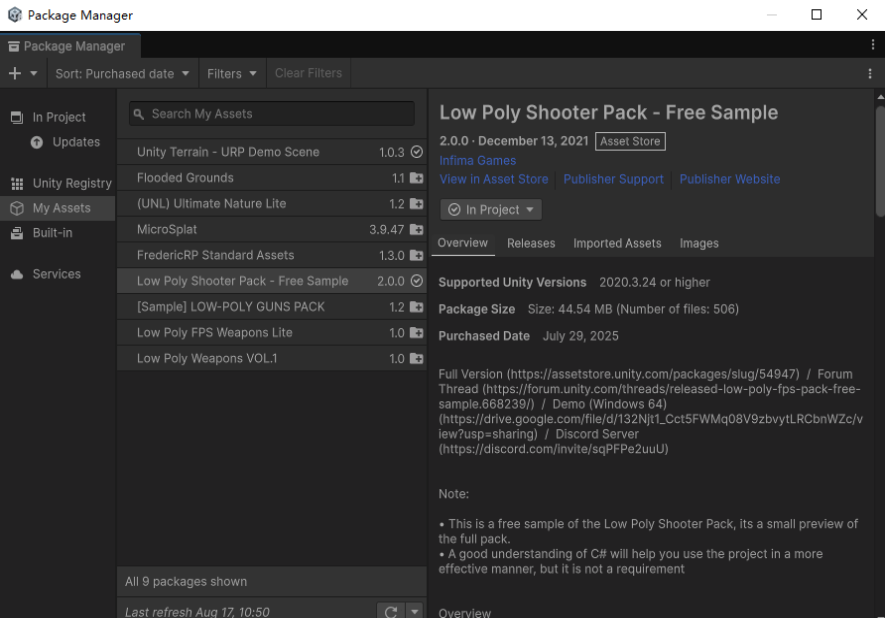Select [Sample] LOW-POLY GUNS PACK package
This screenshot has height=619, width=886.
272,307
